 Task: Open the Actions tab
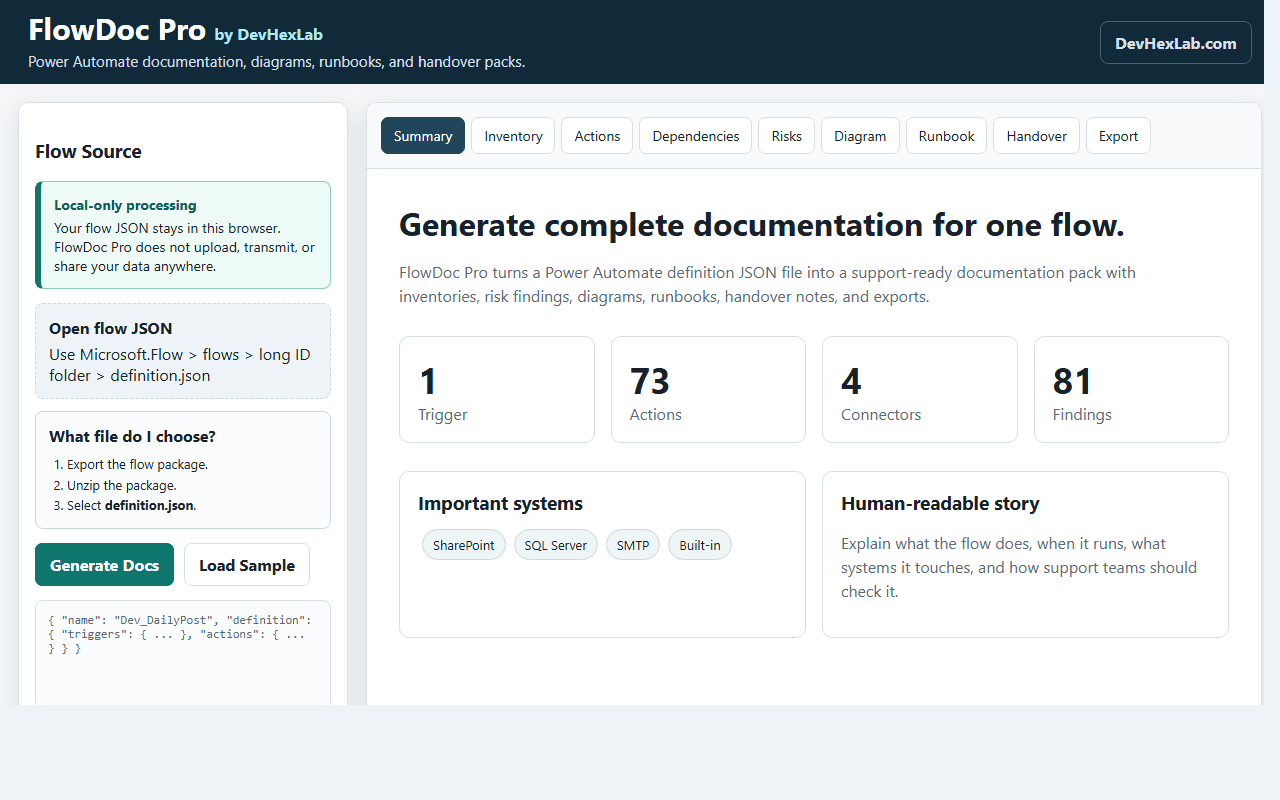coord(597,136)
